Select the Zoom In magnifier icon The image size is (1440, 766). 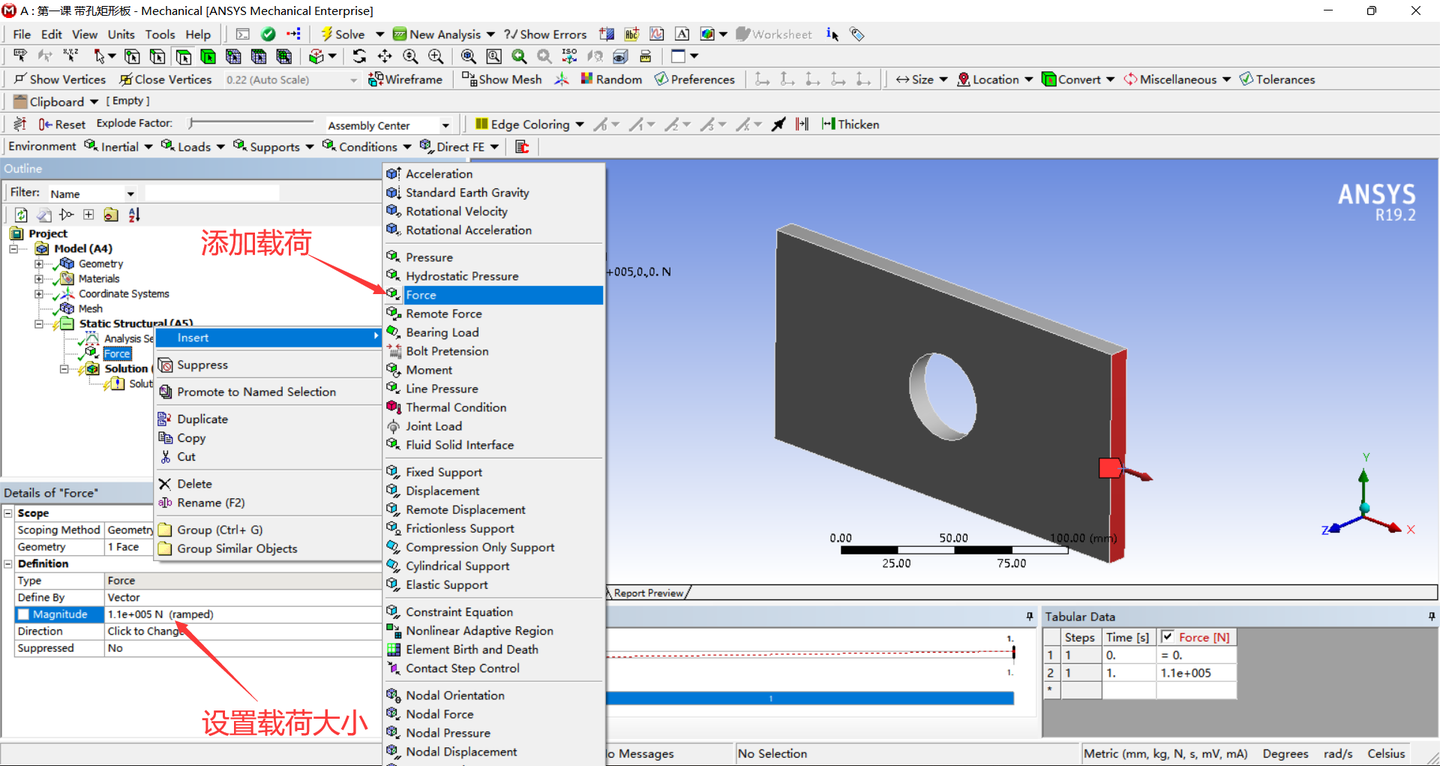pos(434,57)
